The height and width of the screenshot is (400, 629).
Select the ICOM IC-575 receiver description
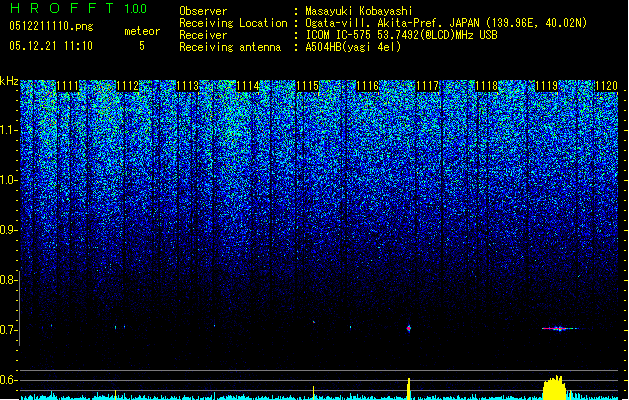401,35
